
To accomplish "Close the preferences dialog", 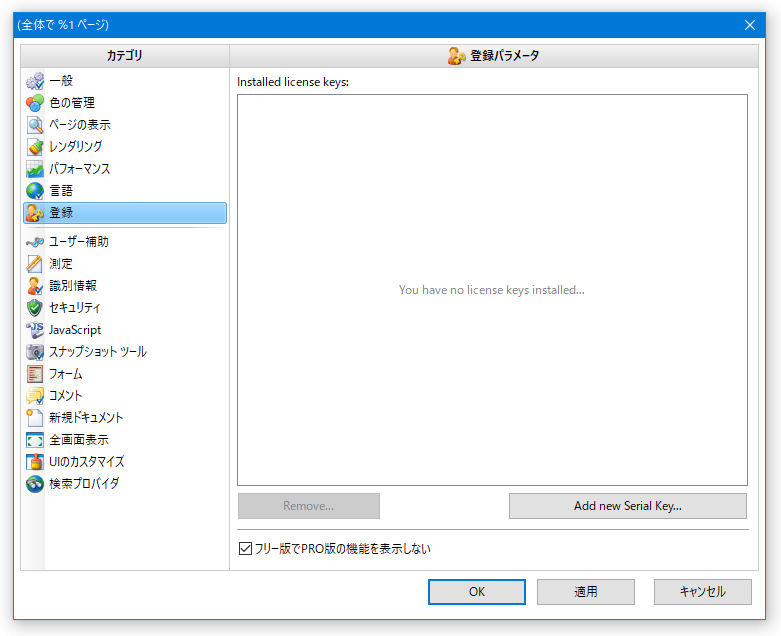I will 750,25.
